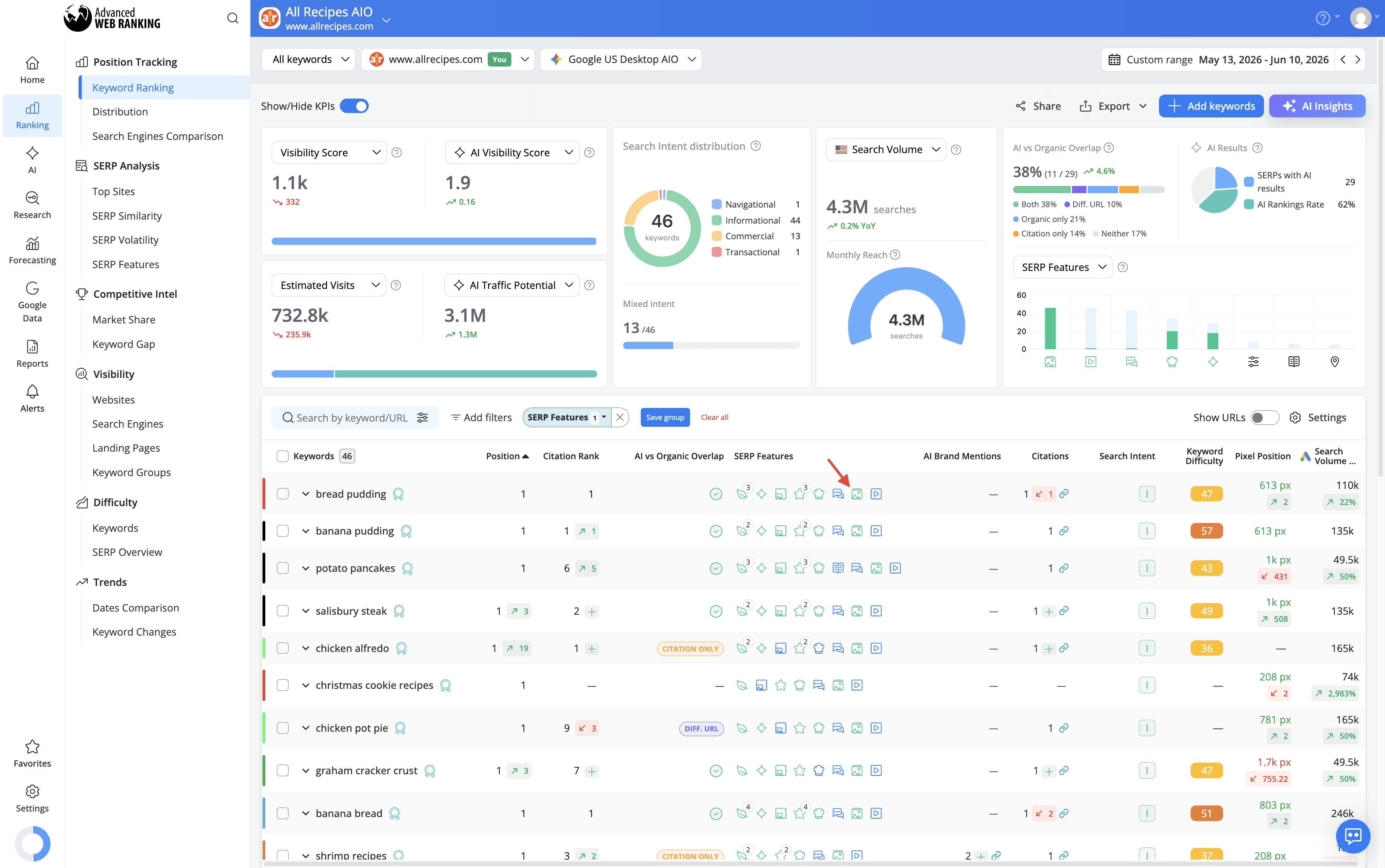Image resolution: width=1385 pixels, height=868 pixels.
Task: Check the chicken alfredo row checkbox
Action: tap(283, 648)
